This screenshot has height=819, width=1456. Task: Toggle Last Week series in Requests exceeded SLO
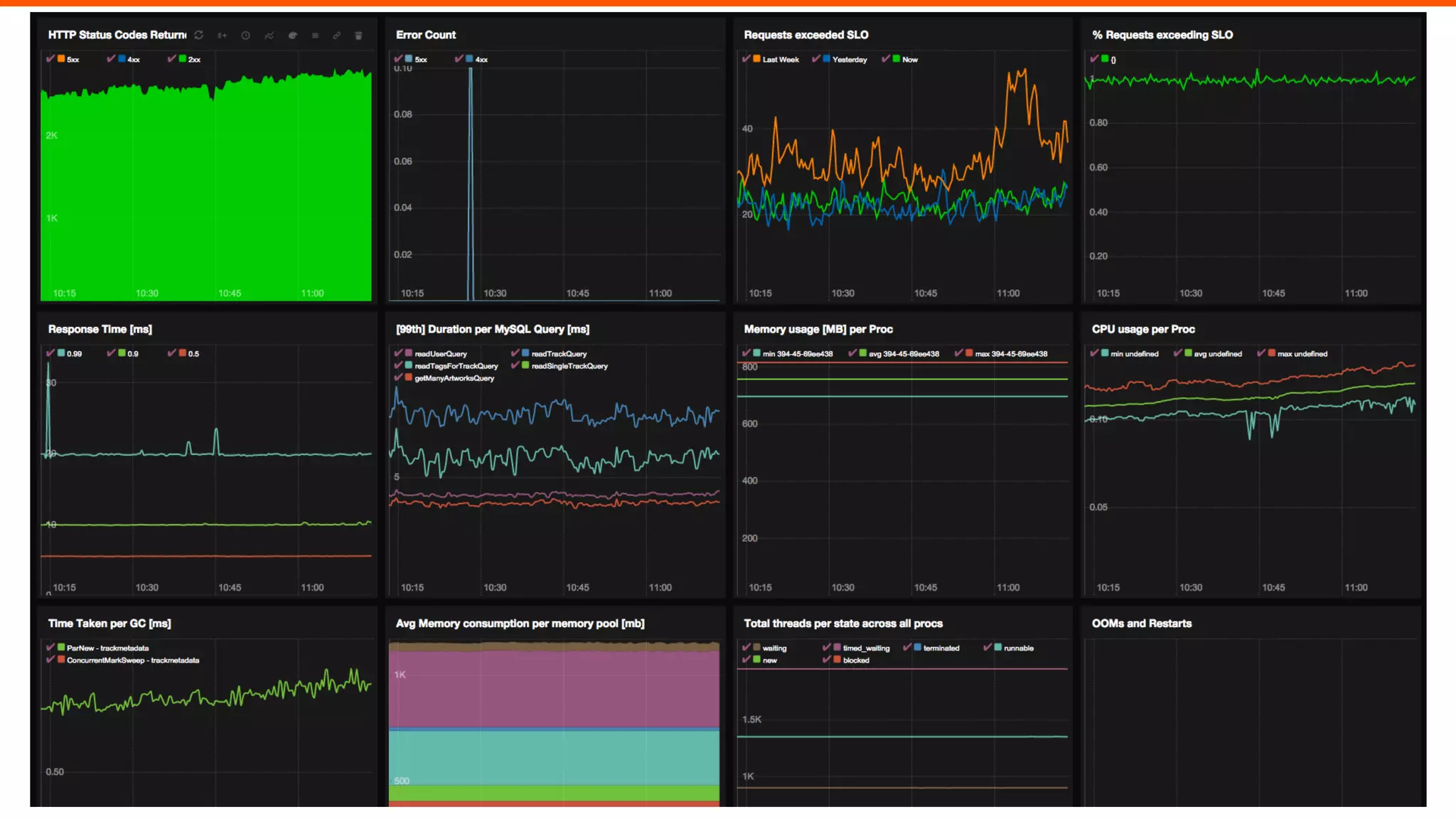point(746,59)
